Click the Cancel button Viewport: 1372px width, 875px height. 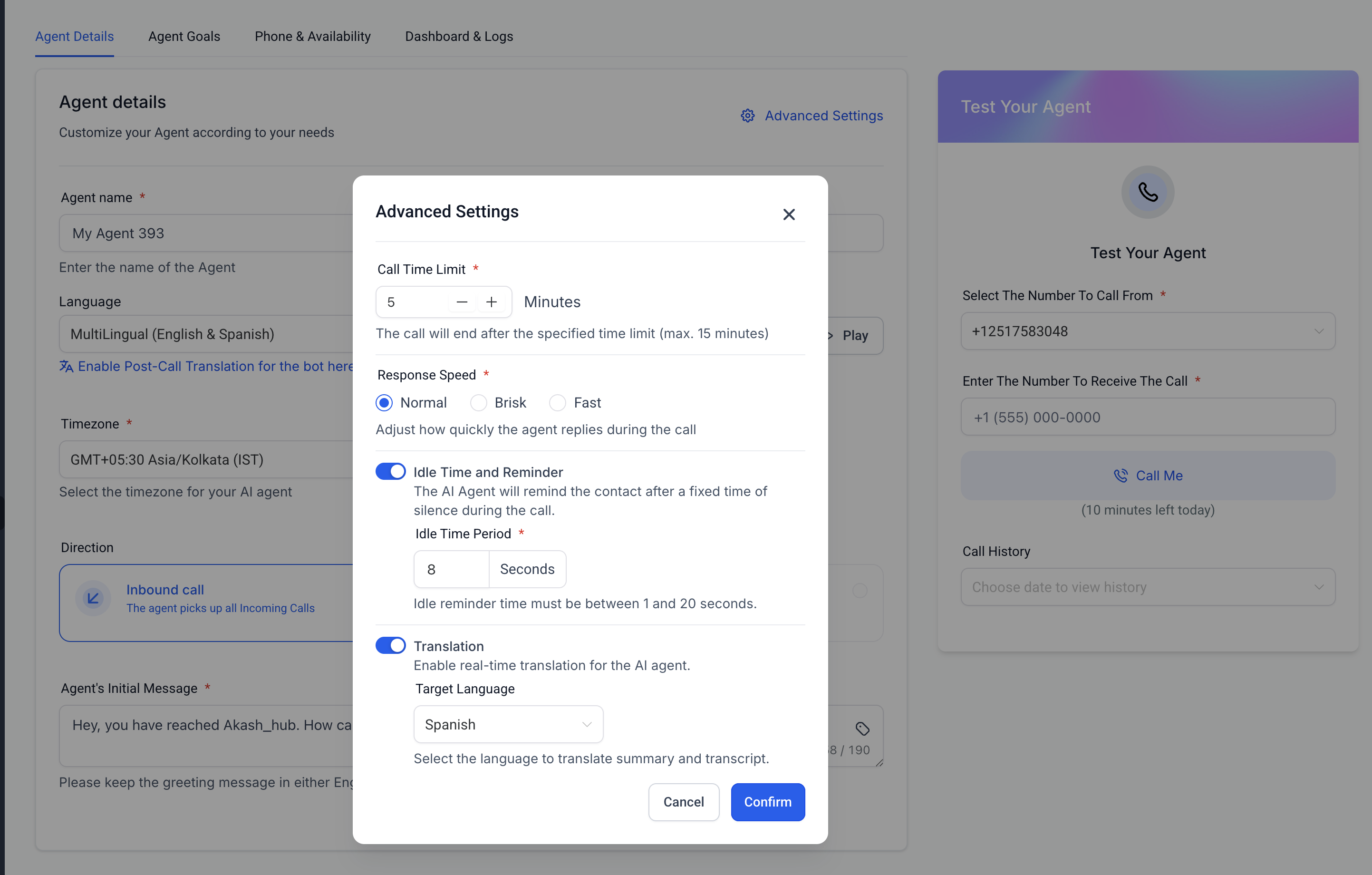(x=683, y=802)
